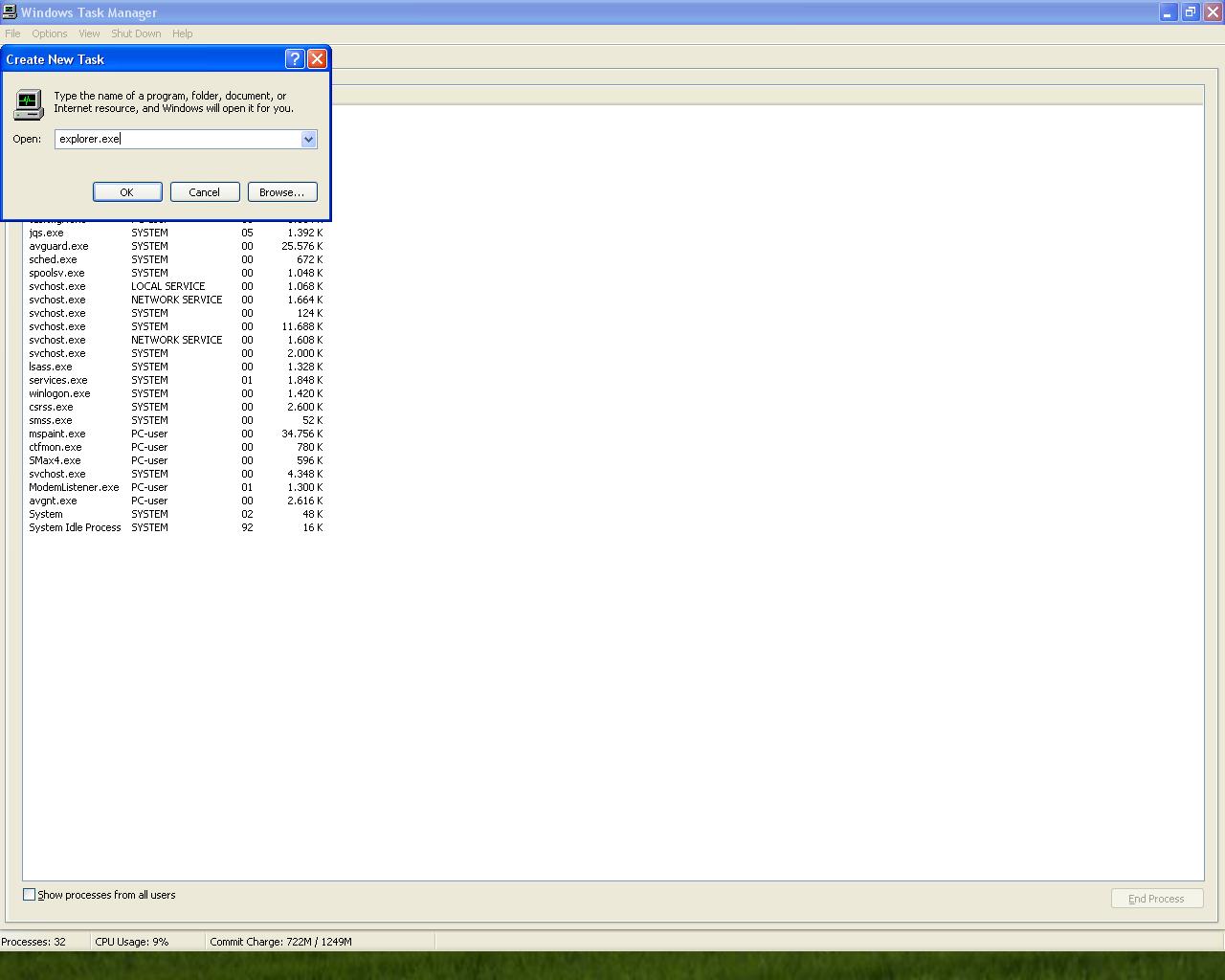Click the Run program icon in dialog
Viewport: 1225px width, 980px height.
[x=29, y=103]
